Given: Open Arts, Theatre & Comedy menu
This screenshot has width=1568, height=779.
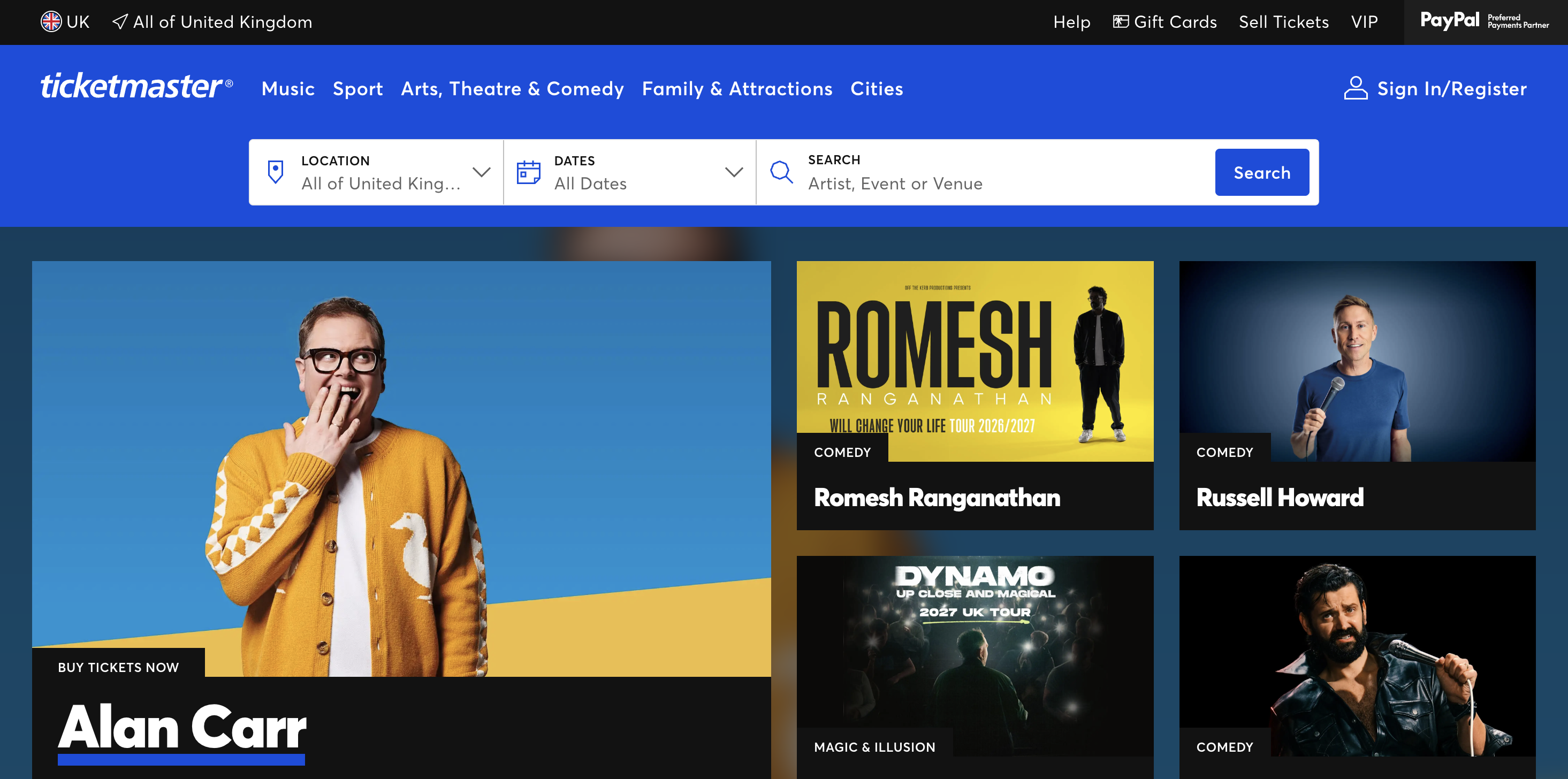Looking at the screenshot, I should pyautogui.click(x=513, y=89).
